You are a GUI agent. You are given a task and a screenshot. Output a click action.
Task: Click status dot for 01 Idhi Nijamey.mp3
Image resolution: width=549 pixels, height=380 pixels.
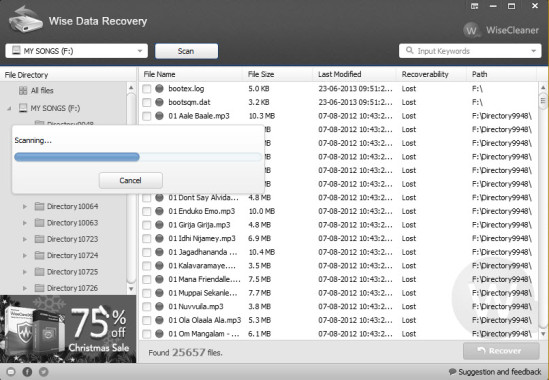point(159,239)
